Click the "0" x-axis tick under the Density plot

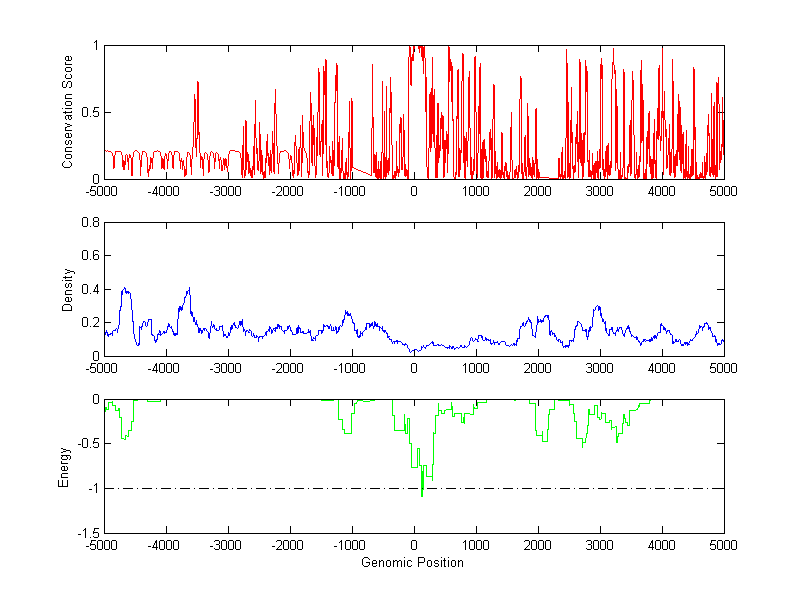tap(413, 368)
